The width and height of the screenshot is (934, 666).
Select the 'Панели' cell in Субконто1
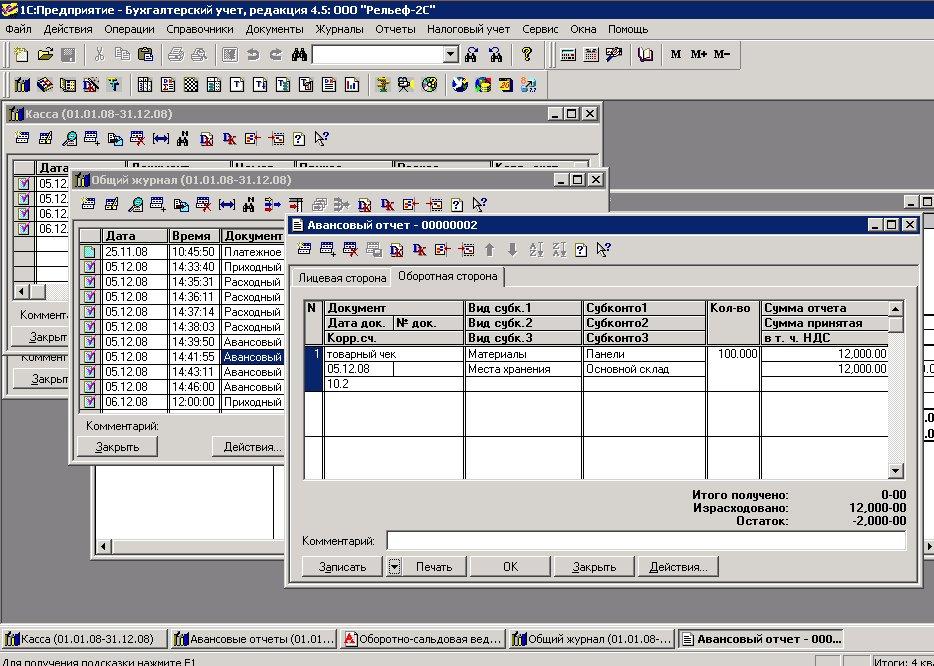[644, 354]
